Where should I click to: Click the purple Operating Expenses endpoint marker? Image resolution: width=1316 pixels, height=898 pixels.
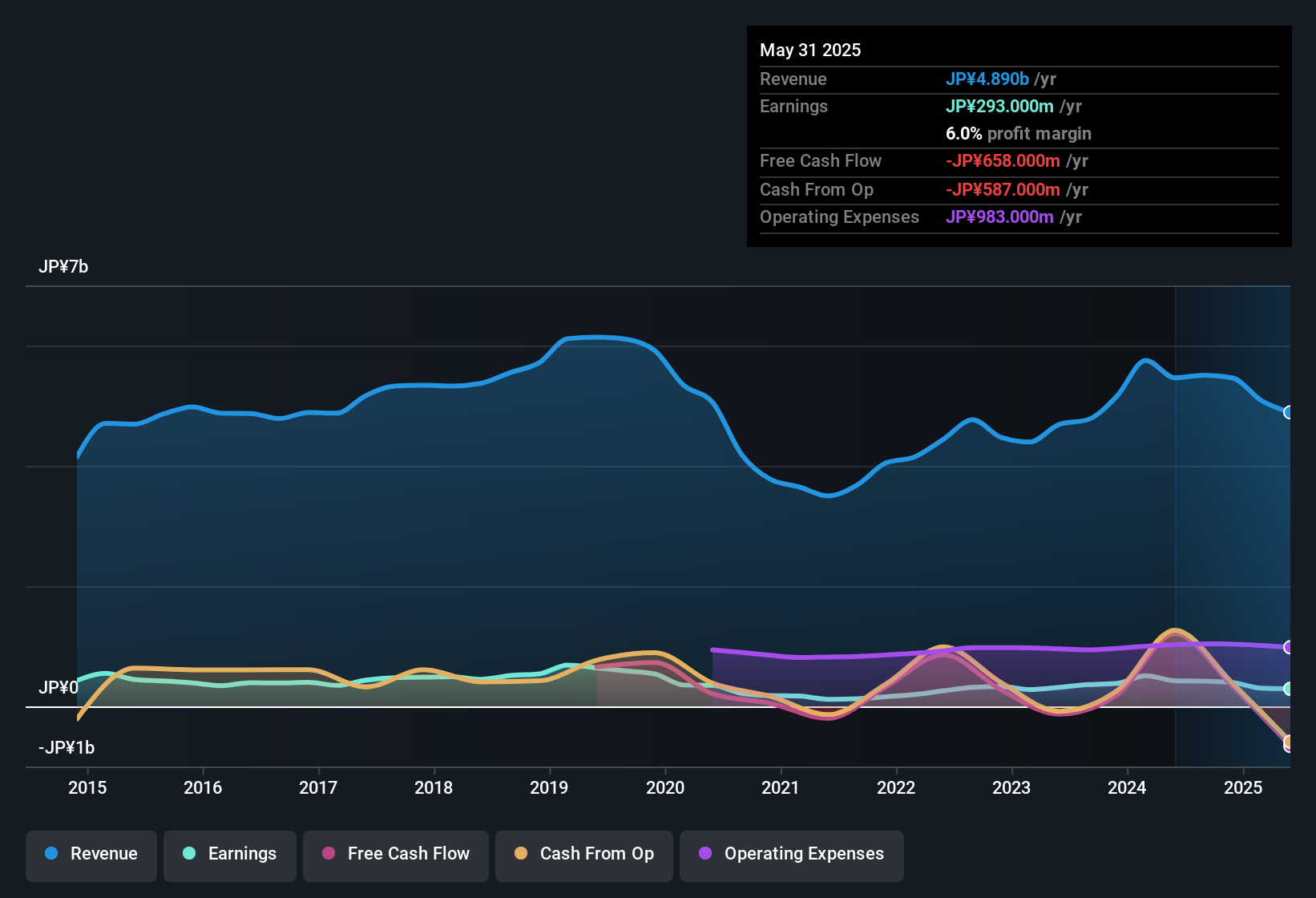click(x=1288, y=647)
